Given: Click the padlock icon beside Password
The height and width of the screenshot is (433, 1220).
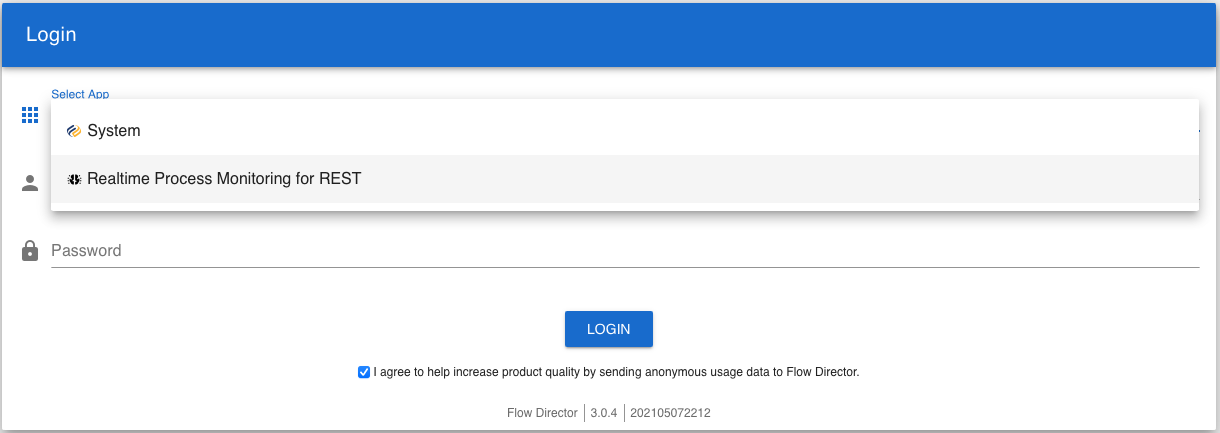Looking at the screenshot, I should pos(30,250).
